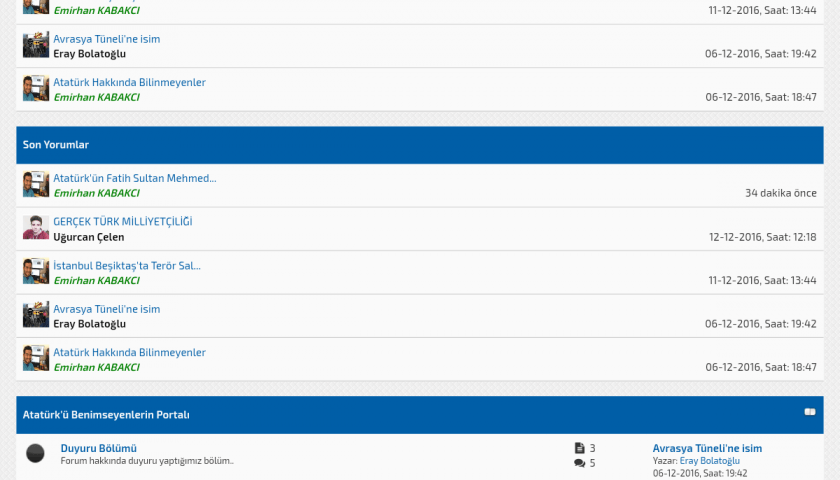The width and height of the screenshot is (840, 480).
Task: Click avatar beside Atatürk'ün Fatih Sultan Mehmed thread
Action: (36, 185)
